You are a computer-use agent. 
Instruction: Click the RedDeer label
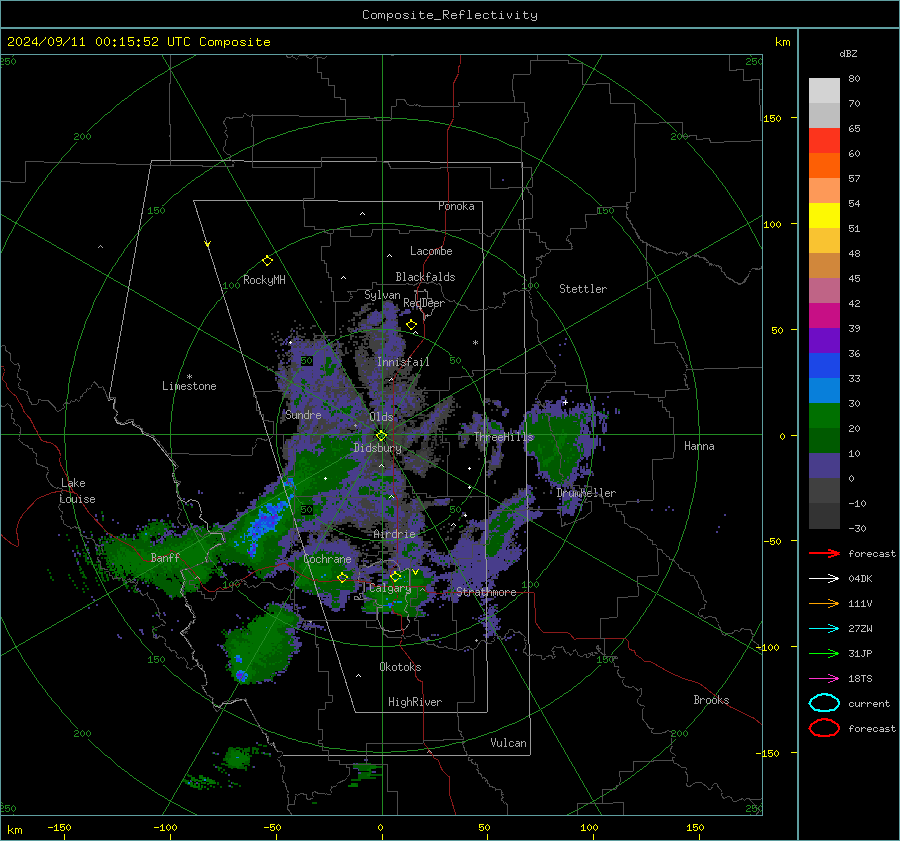click(424, 303)
